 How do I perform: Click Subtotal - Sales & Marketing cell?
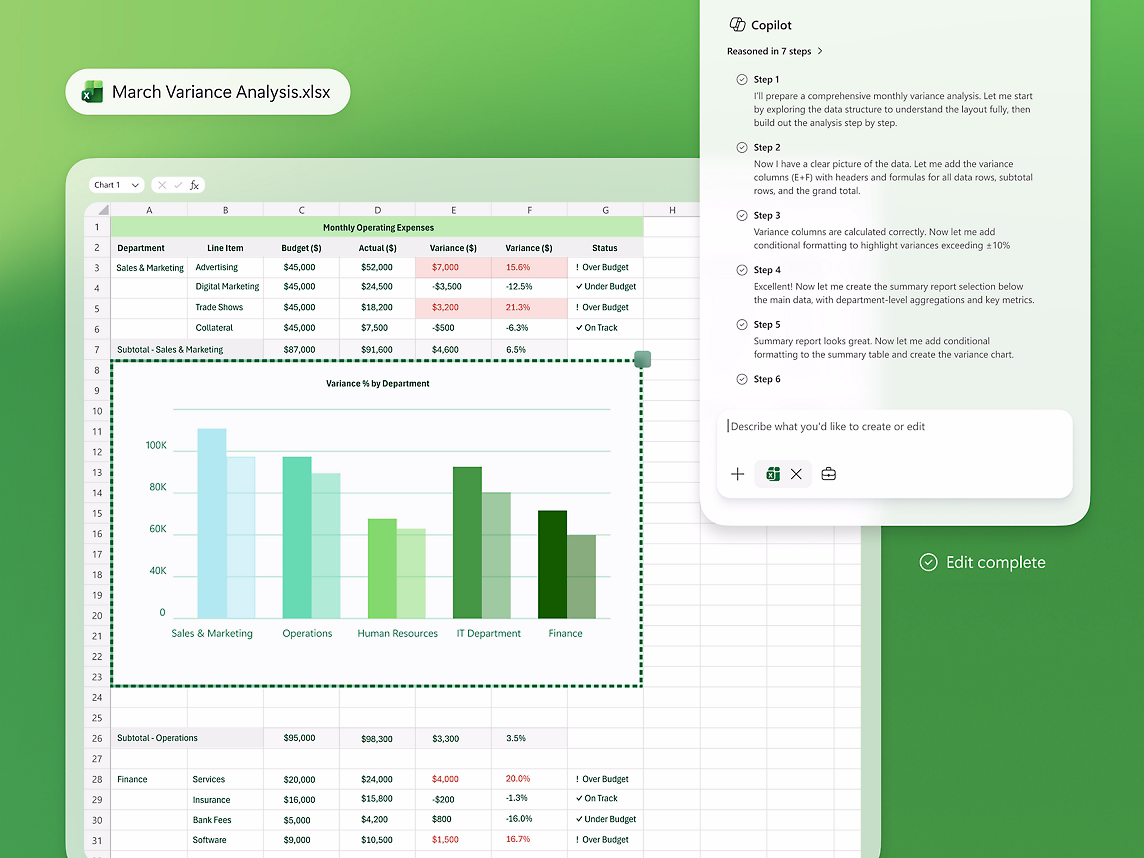[x=187, y=349]
